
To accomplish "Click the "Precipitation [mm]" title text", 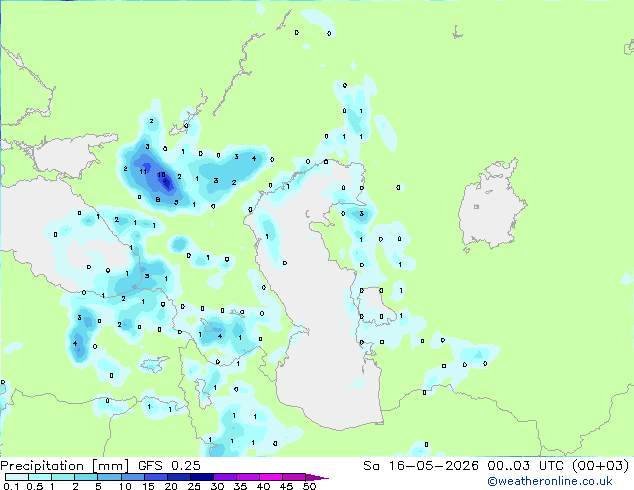I will pos(65,466).
